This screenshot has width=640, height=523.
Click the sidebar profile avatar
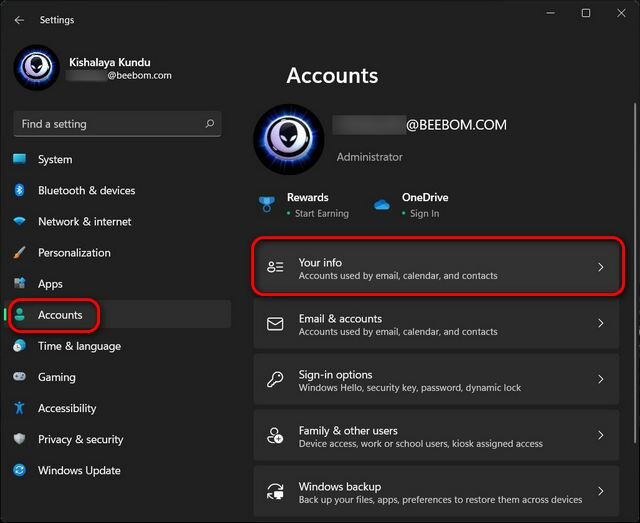click(37, 67)
